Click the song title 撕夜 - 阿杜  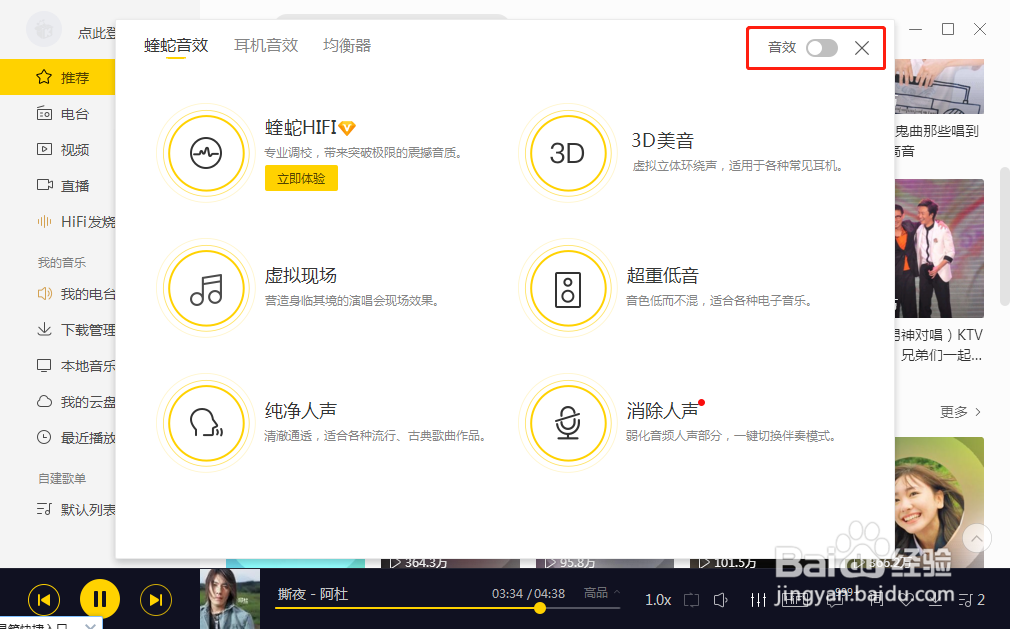point(312,594)
